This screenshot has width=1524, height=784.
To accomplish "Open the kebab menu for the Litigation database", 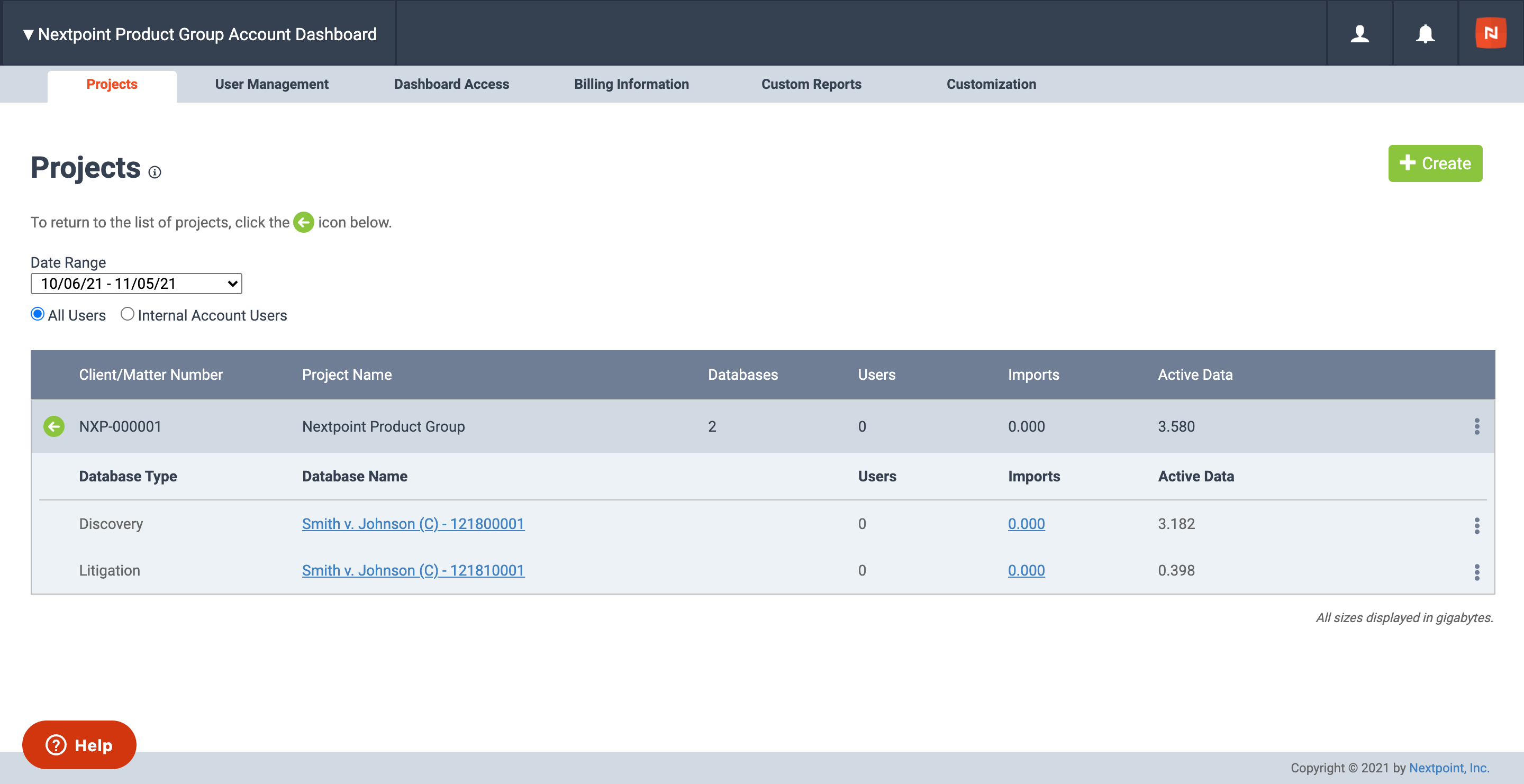I will click(x=1477, y=572).
